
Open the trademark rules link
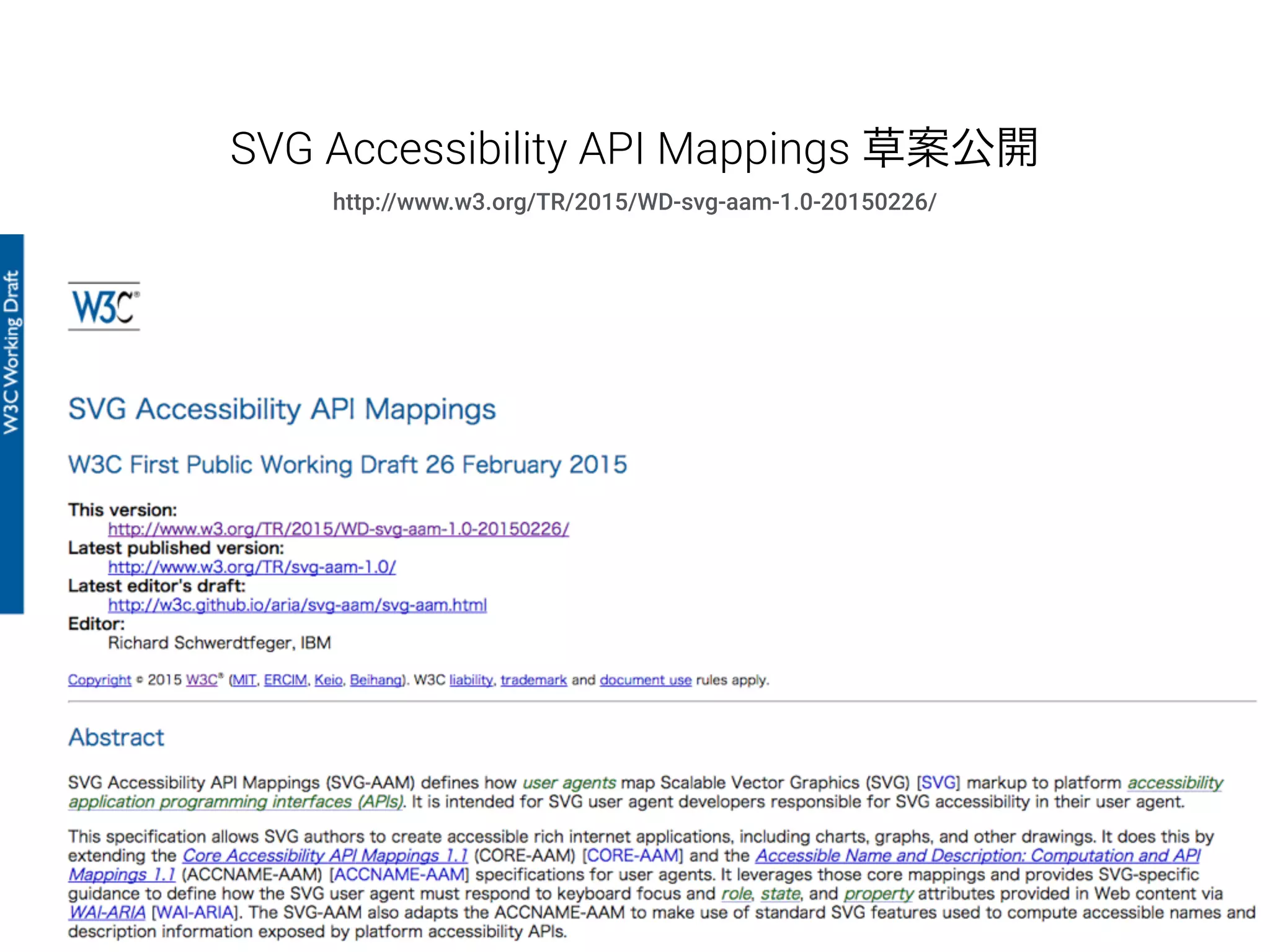click(534, 680)
